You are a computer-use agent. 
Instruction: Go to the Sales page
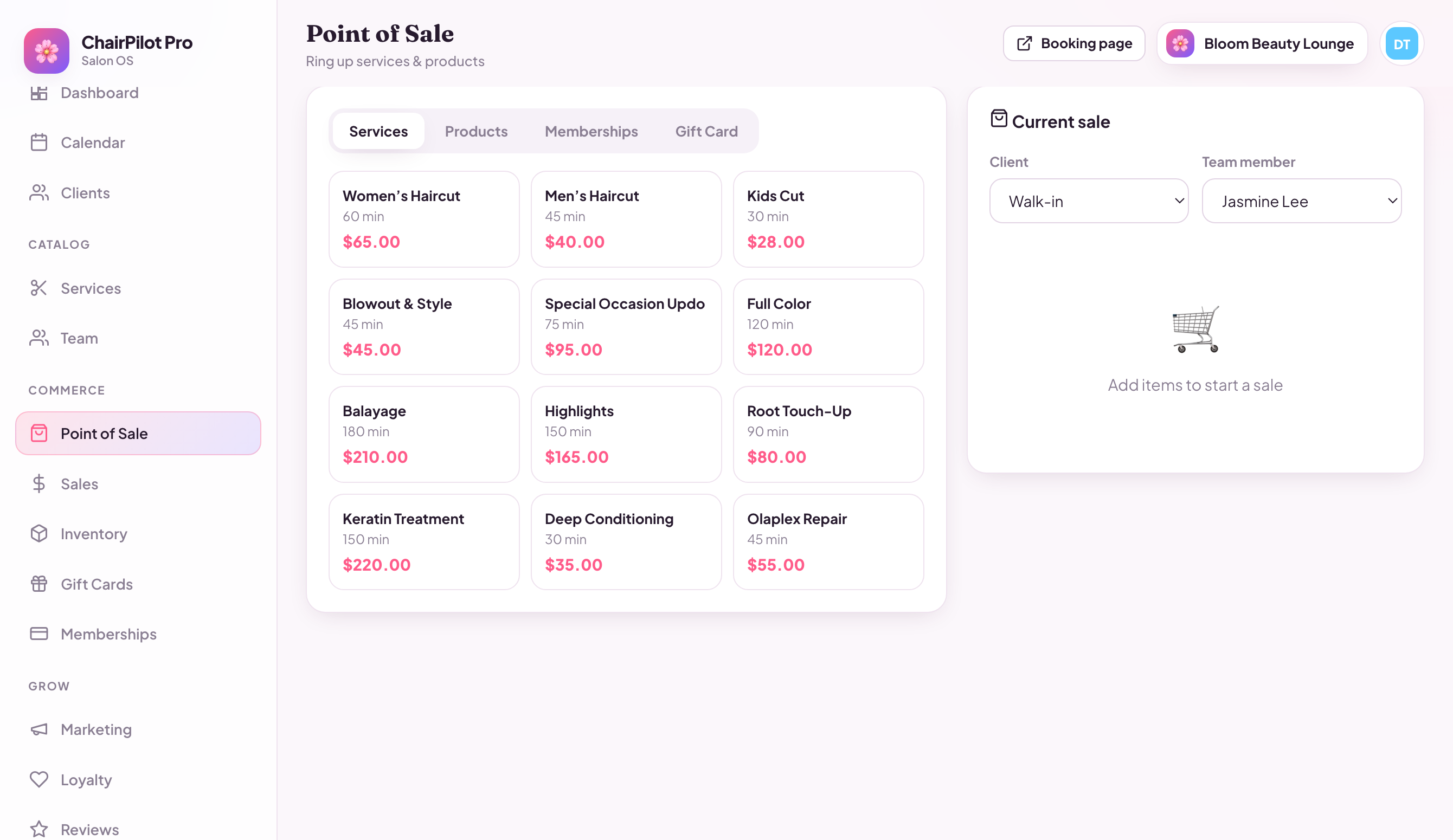point(138,484)
